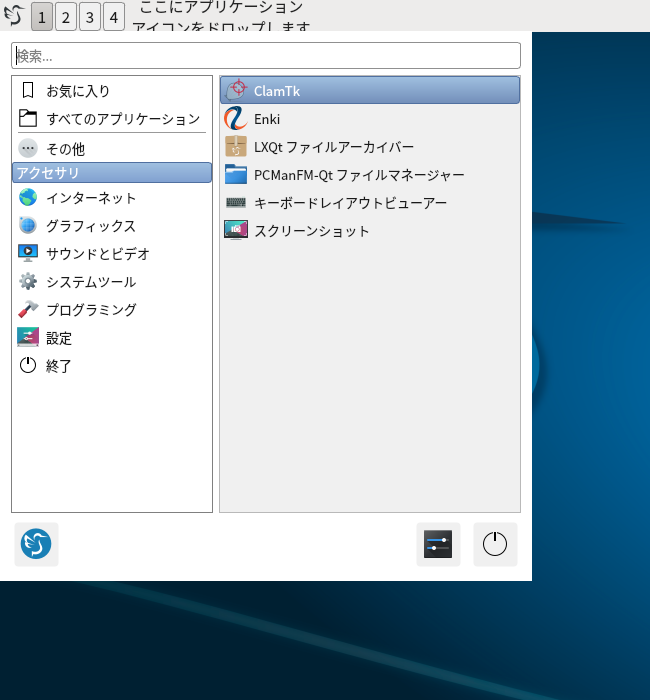Open キーボードレイアウトビューアー
This screenshot has width=650, height=700.
(370, 203)
